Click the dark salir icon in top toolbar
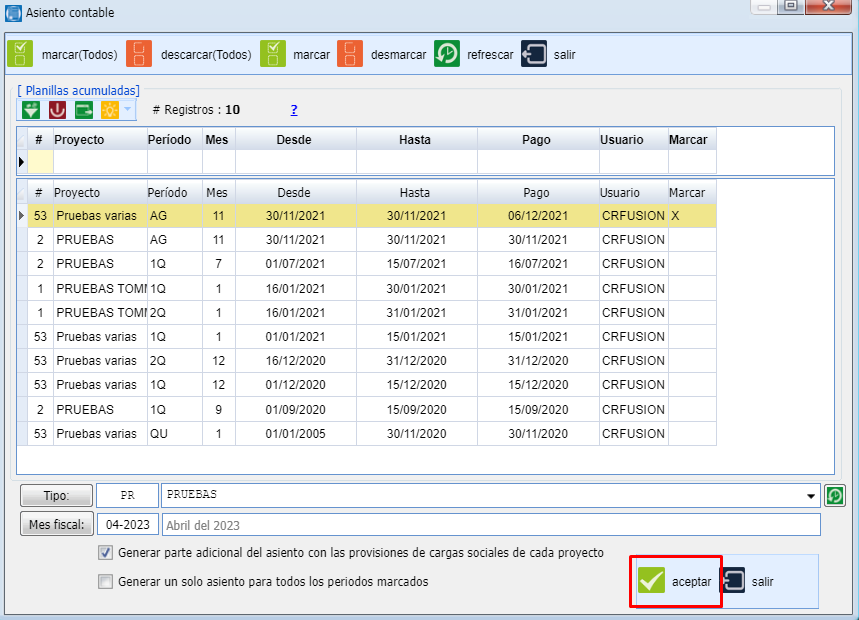 [x=534, y=54]
